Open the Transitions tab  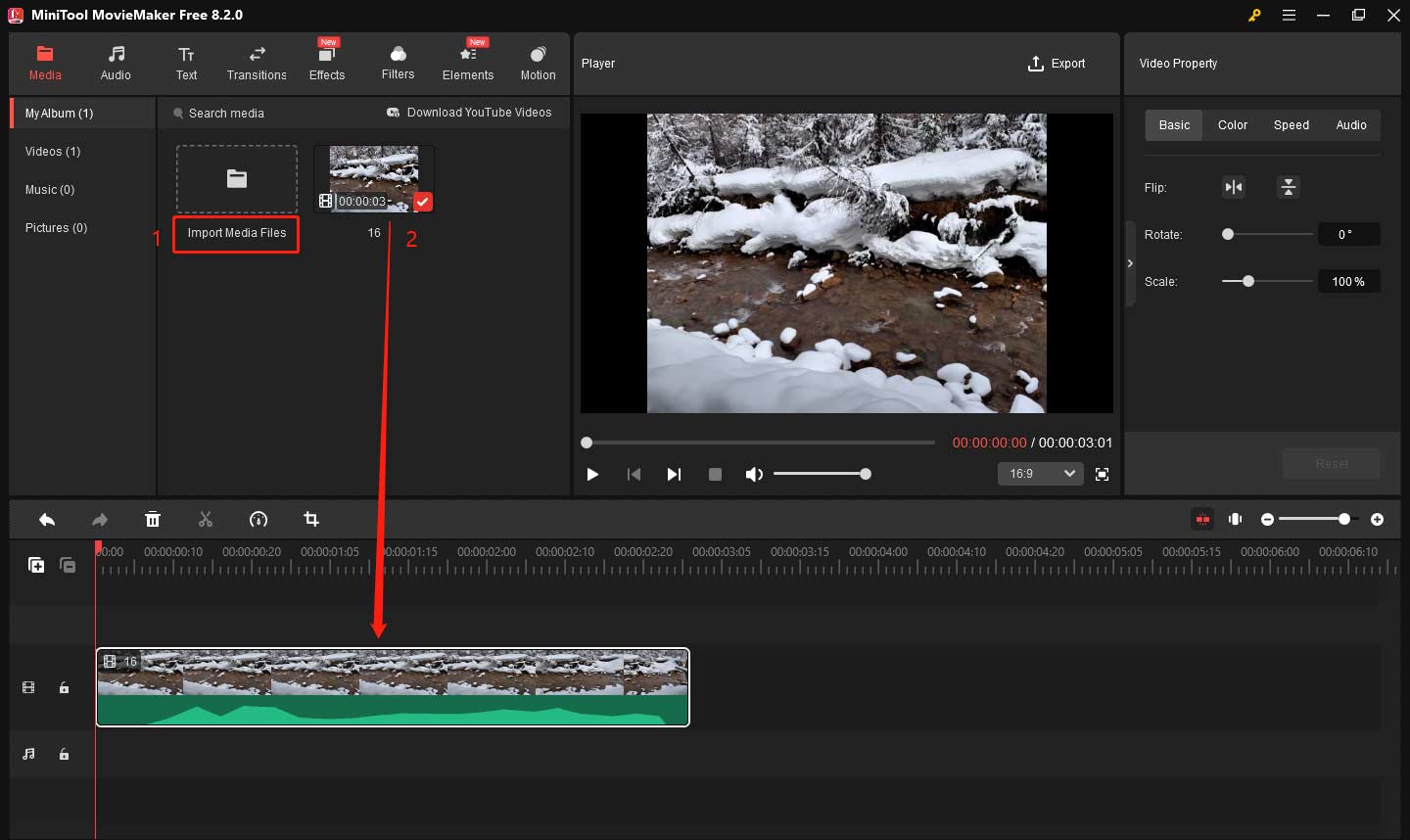click(257, 63)
